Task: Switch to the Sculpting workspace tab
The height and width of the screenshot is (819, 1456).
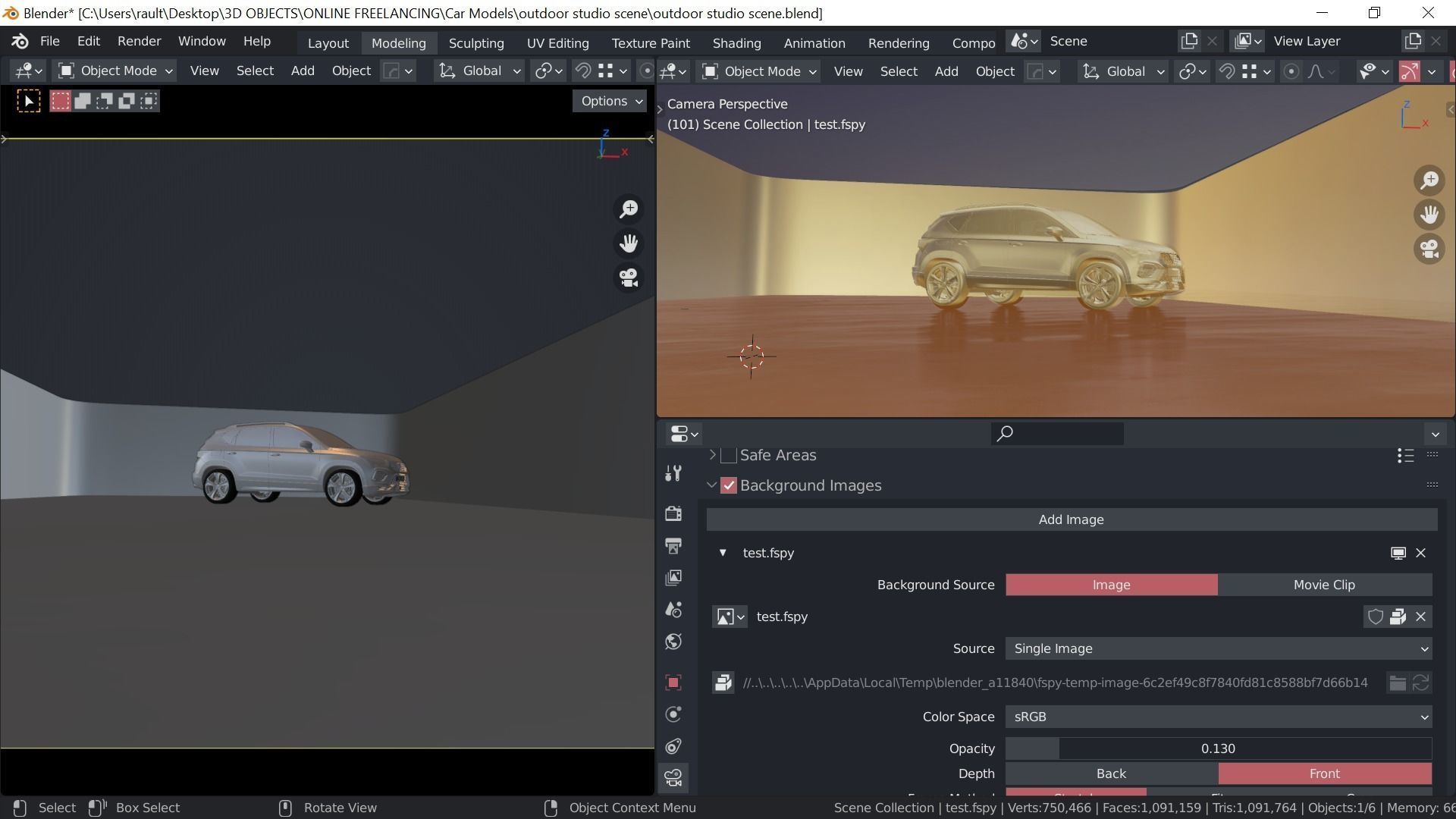Action: click(476, 43)
